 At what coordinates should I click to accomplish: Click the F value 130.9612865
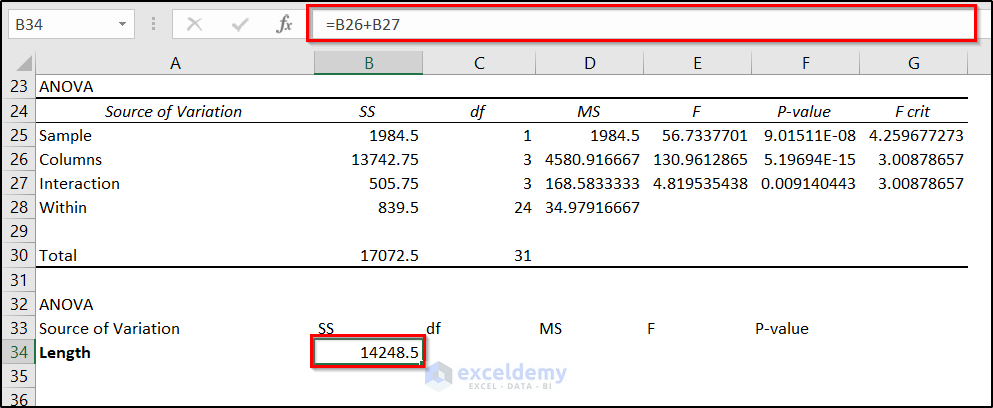(700, 160)
